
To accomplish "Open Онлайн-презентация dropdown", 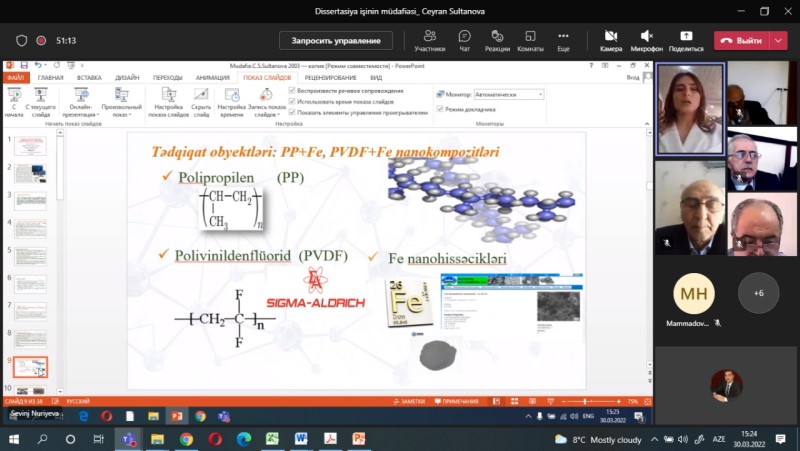I will point(81,102).
